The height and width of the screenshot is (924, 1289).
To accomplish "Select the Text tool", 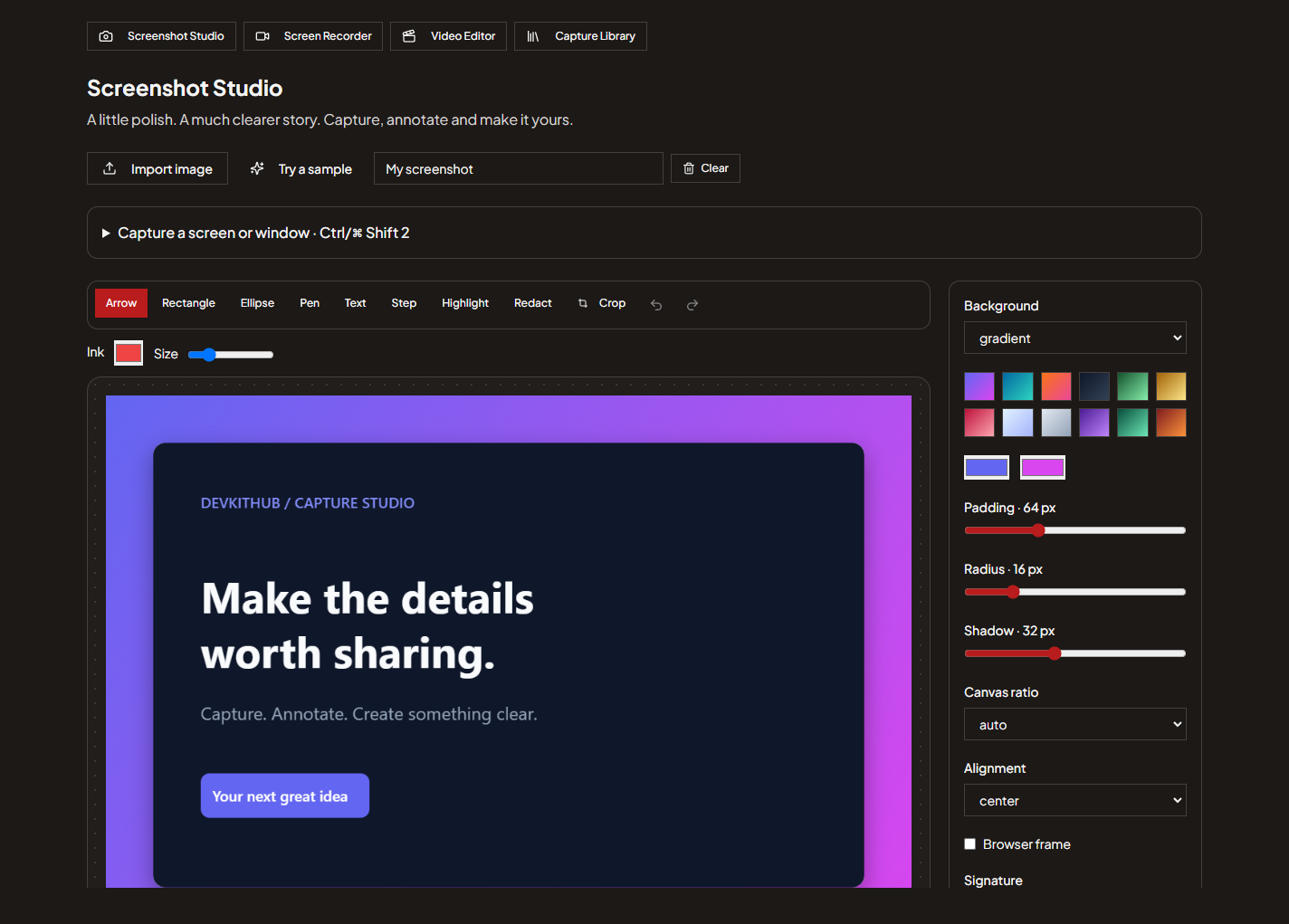I will [355, 303].
